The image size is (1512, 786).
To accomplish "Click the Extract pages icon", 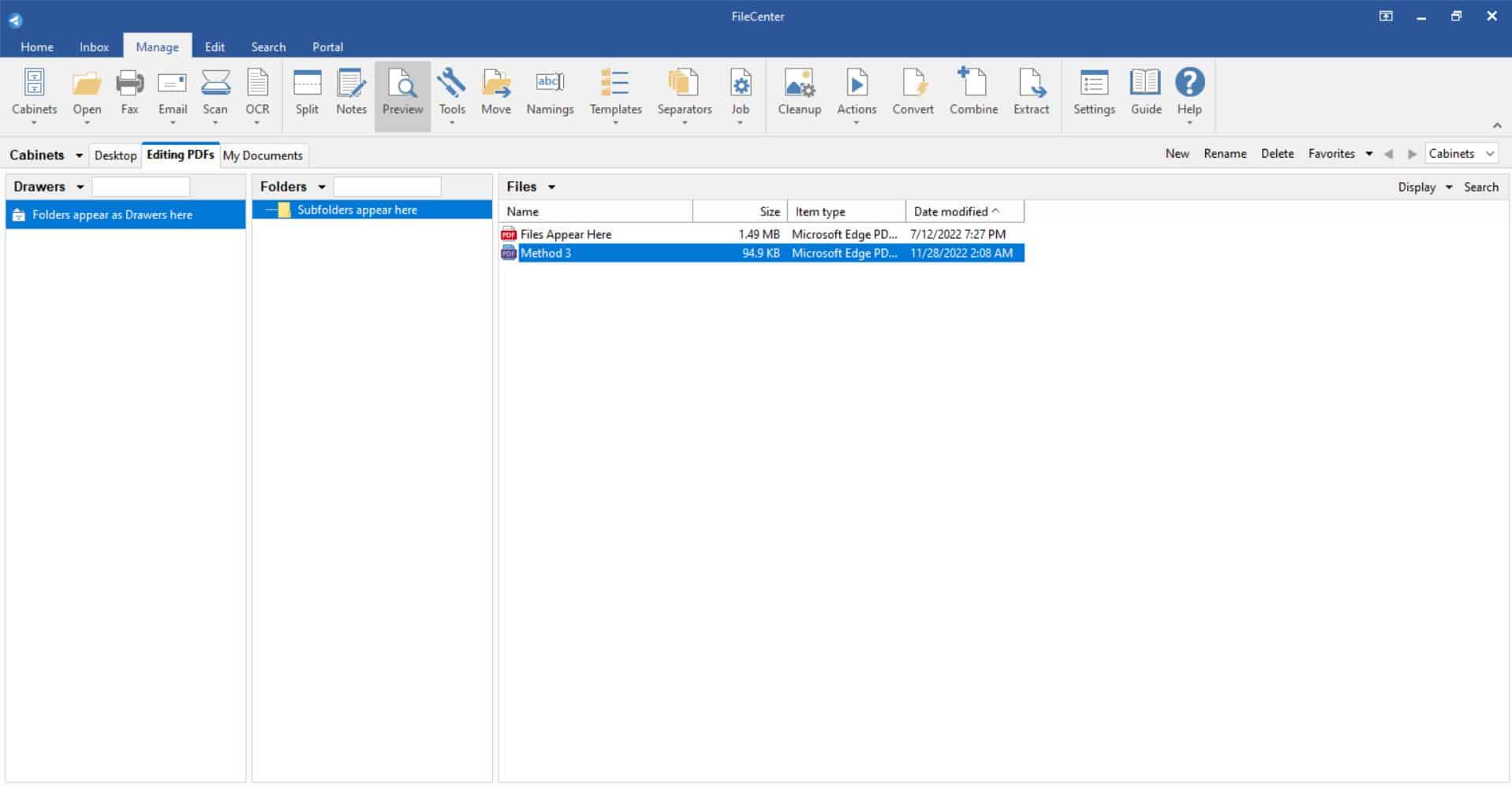I will pyautogui.click(x=1031, y=94).
